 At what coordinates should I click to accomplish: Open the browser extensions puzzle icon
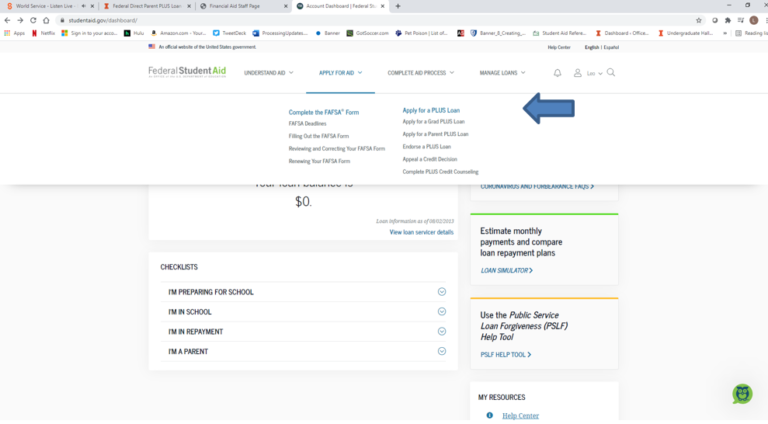click(728, 20)
